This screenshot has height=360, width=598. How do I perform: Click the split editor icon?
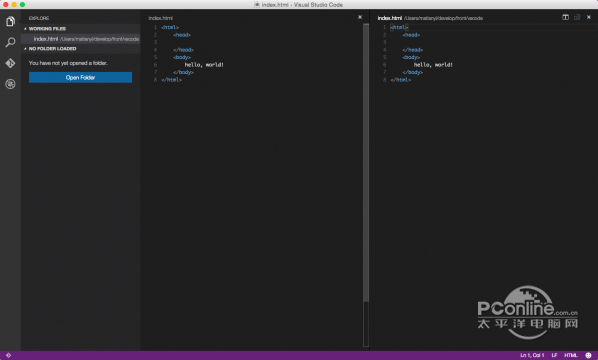(565, 17)
